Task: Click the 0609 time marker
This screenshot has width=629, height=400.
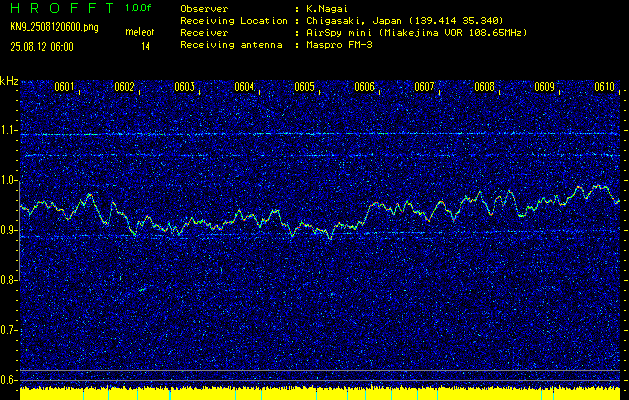Action: pos(544,87)
